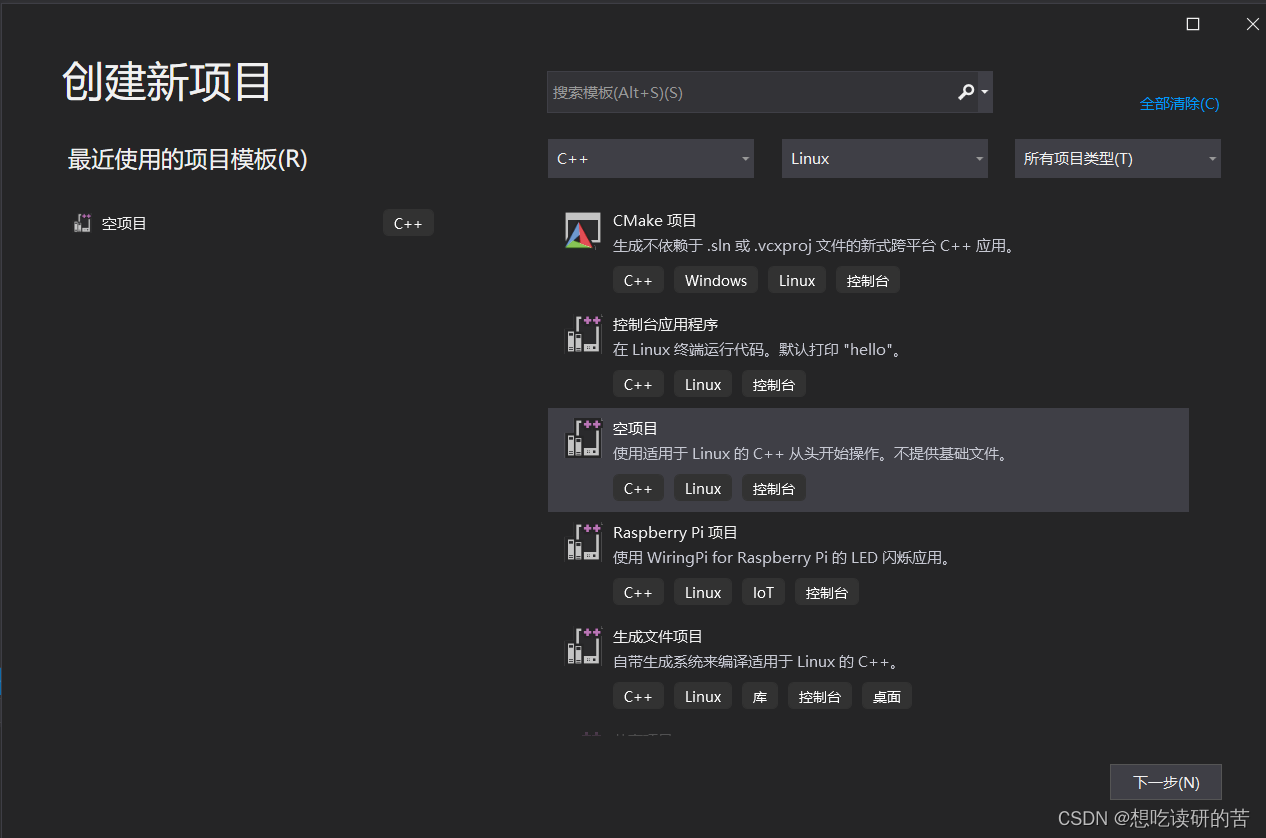Click the Windows tag on CMake 项目
The width and height of the screenshot is (1266, 838).
click(715, 280)
